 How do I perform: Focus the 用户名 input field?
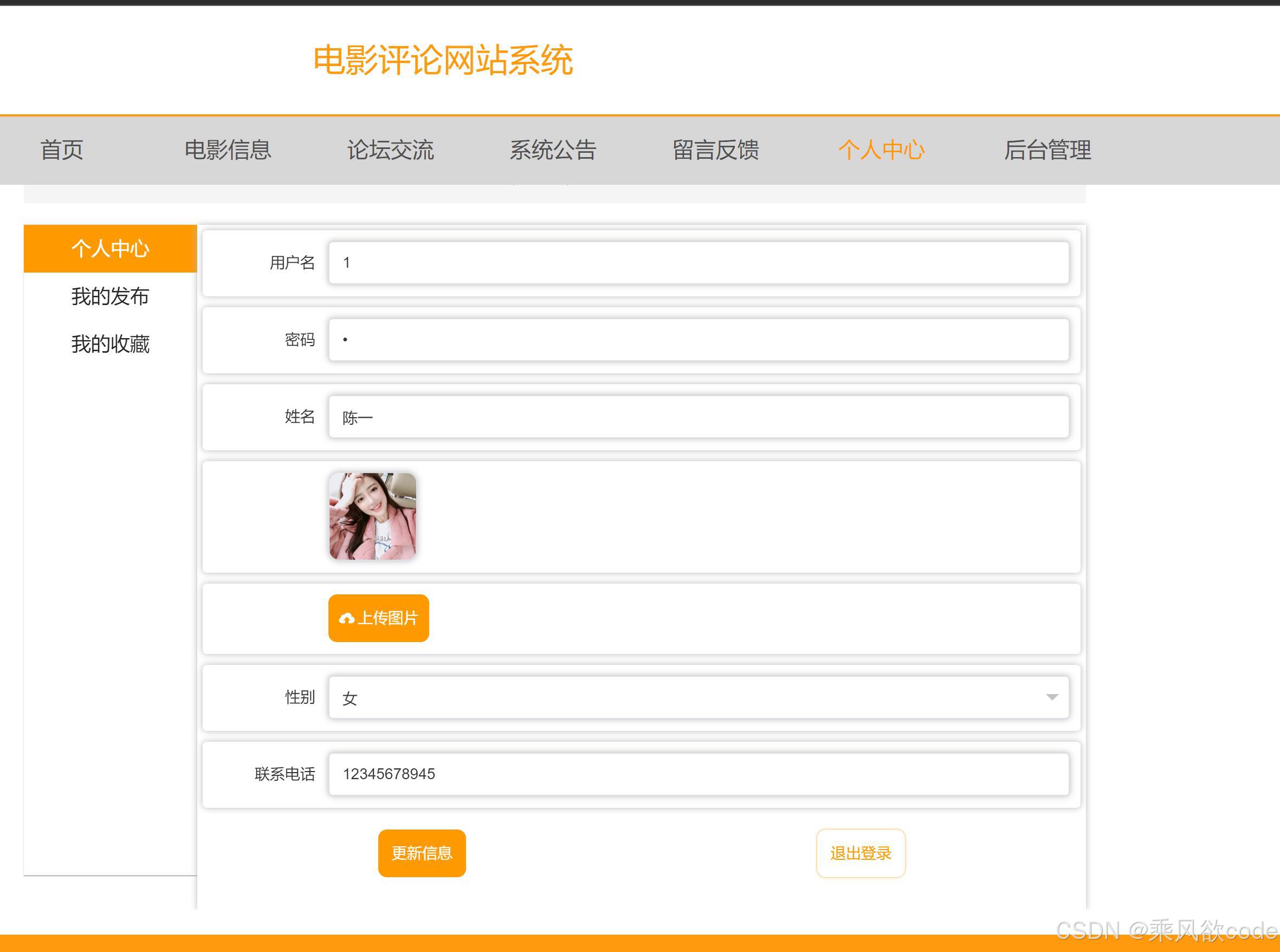coord(699,263)
